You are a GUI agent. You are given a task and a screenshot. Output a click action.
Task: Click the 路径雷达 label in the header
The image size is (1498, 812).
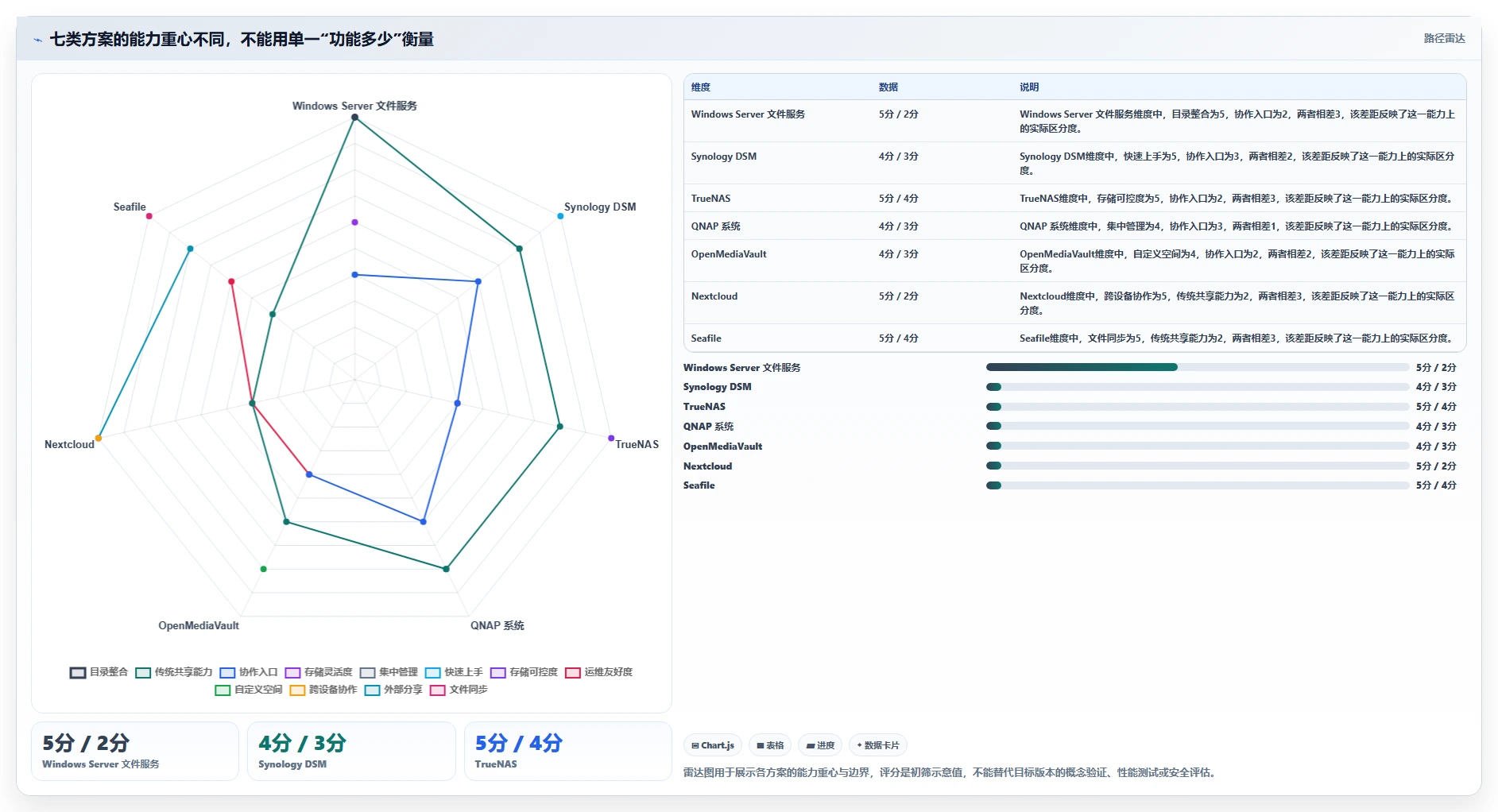(1444, 38)
